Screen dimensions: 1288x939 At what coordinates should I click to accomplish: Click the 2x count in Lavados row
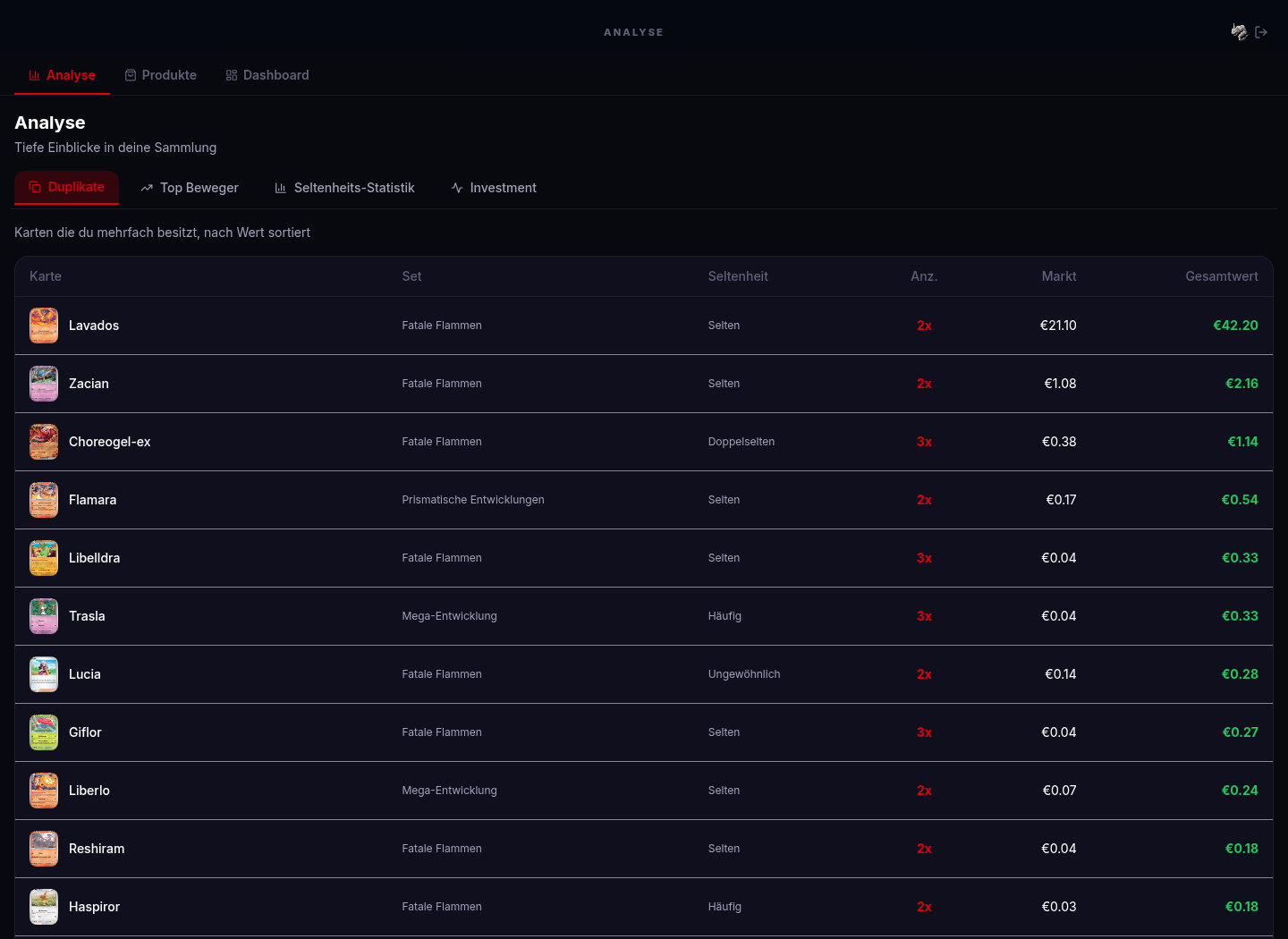[x=924, y=326]
